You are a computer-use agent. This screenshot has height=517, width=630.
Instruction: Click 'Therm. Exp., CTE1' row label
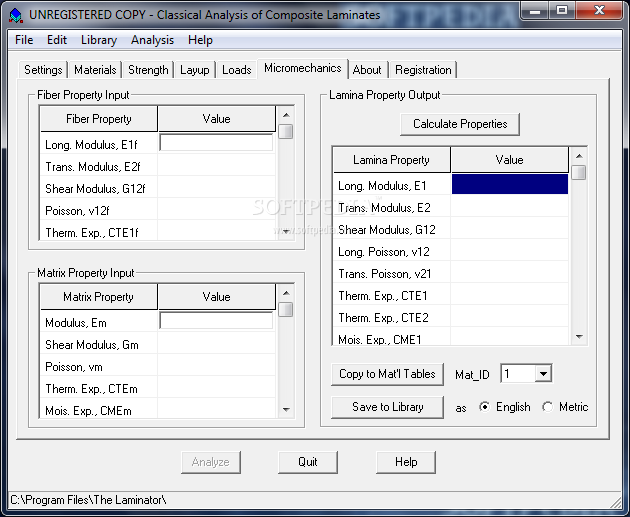point(382,296)
